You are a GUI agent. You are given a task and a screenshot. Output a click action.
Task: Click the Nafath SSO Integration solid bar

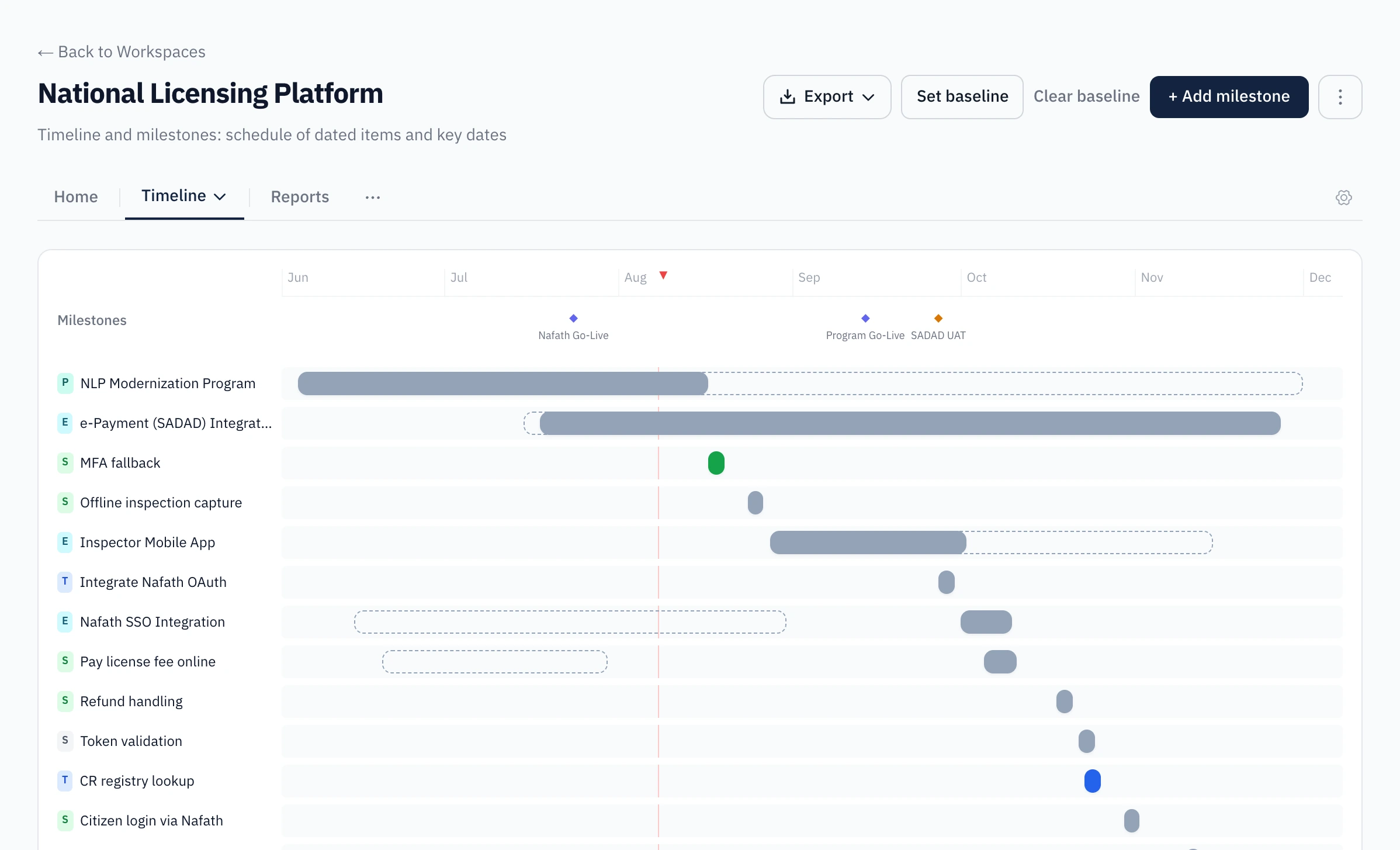[x=986, y=622]
